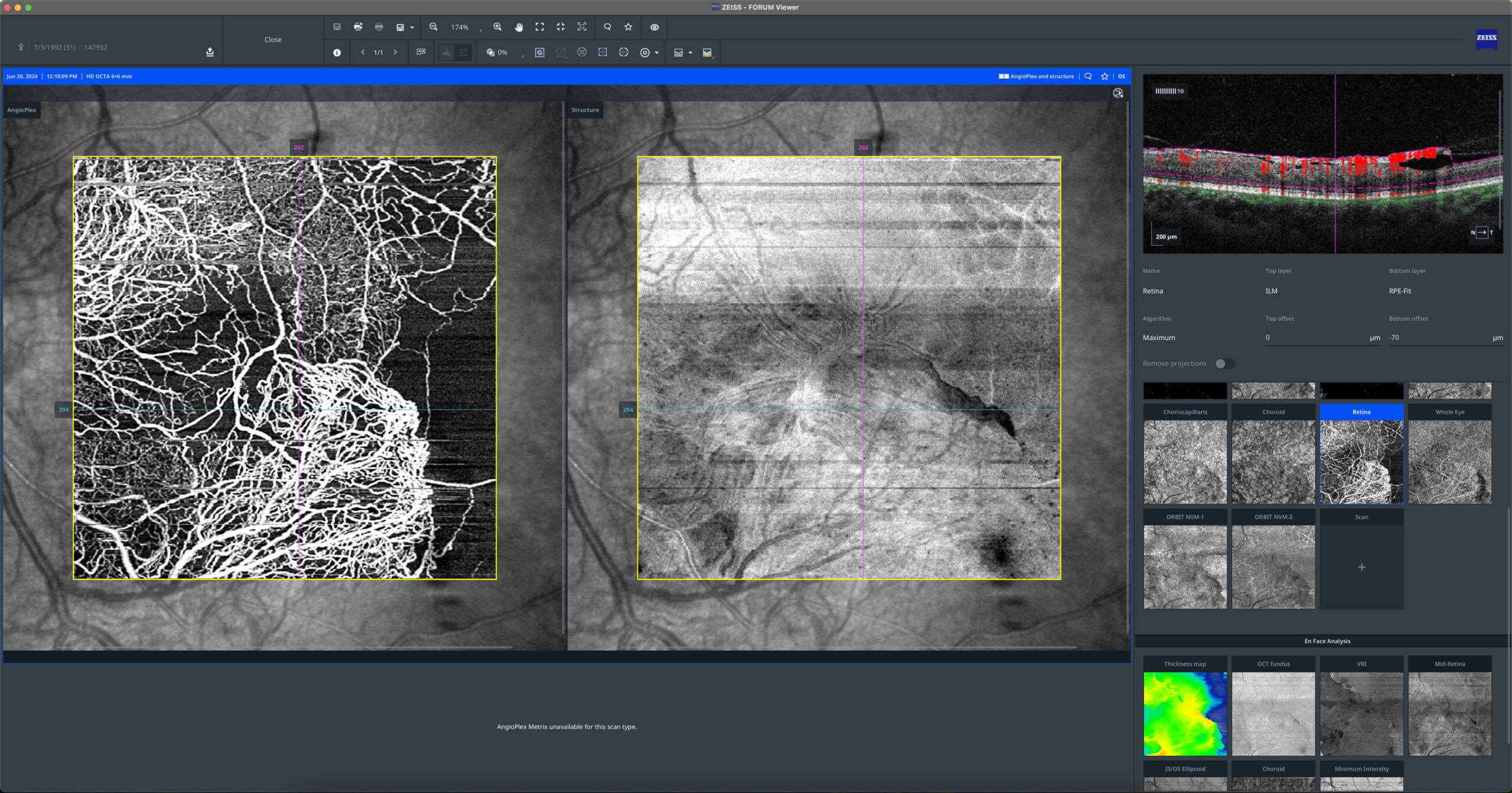1512x793 pixels.
Task: Click the plain print icon
Action: pyautogui.click(x=379, y=27)
